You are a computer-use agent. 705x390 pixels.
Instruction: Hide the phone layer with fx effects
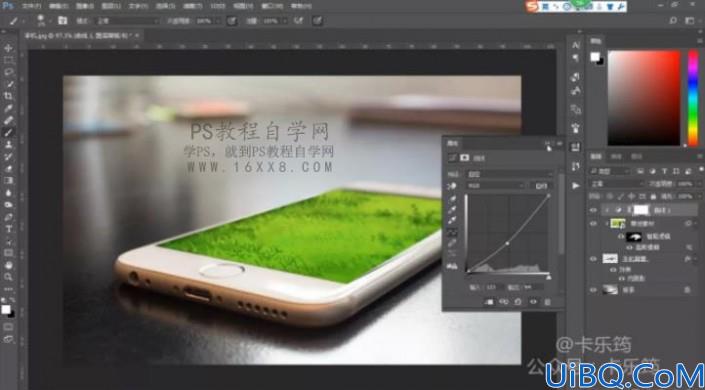pos(593,259)
